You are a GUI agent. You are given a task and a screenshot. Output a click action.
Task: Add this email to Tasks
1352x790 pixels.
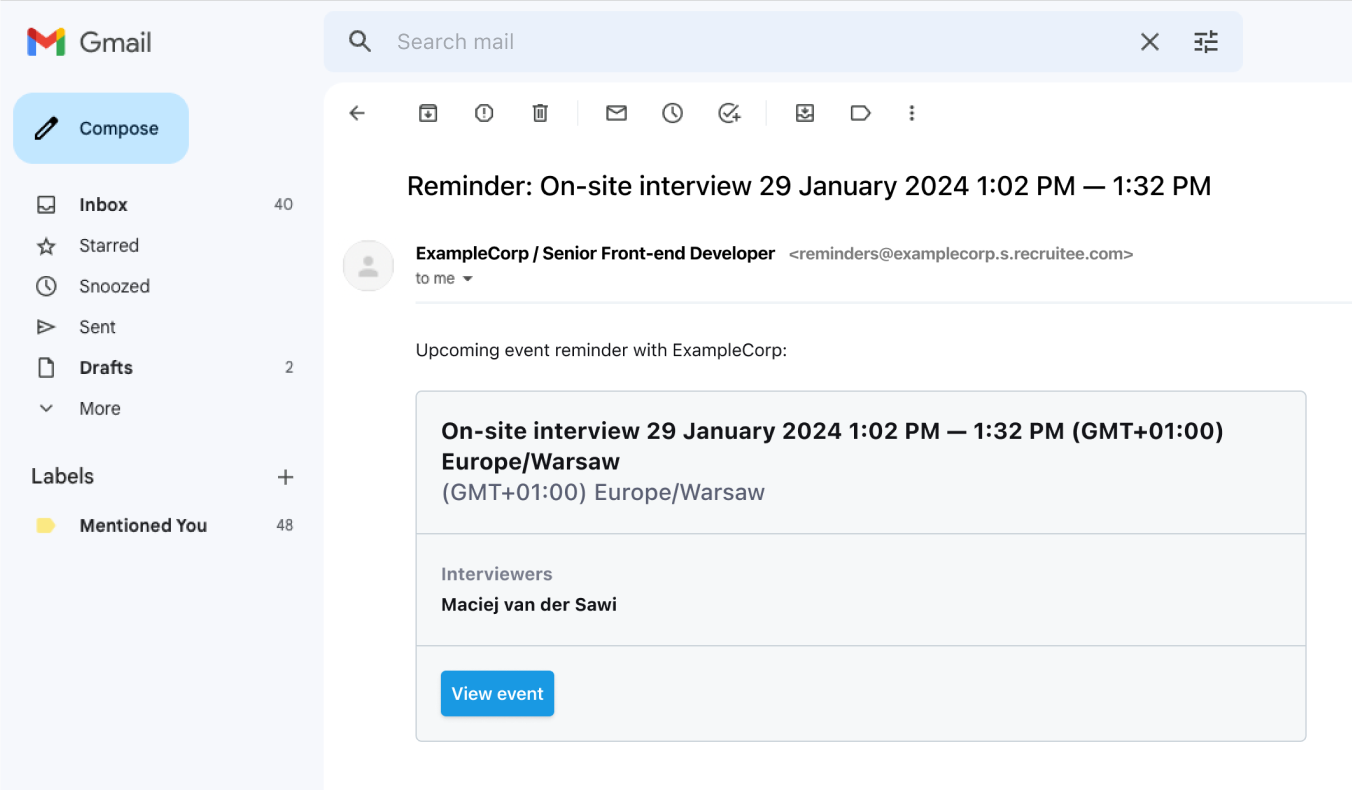[729, 113]
